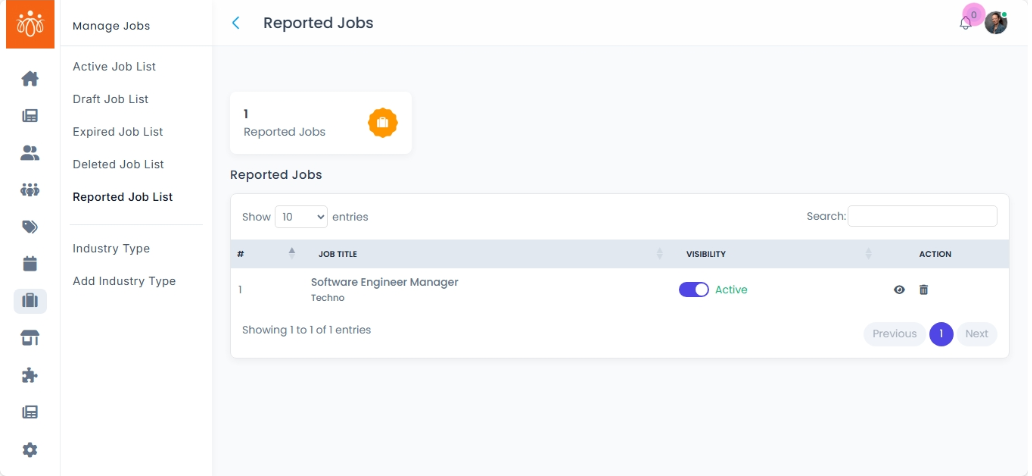Sort by the # column arrow

point(292,254)
